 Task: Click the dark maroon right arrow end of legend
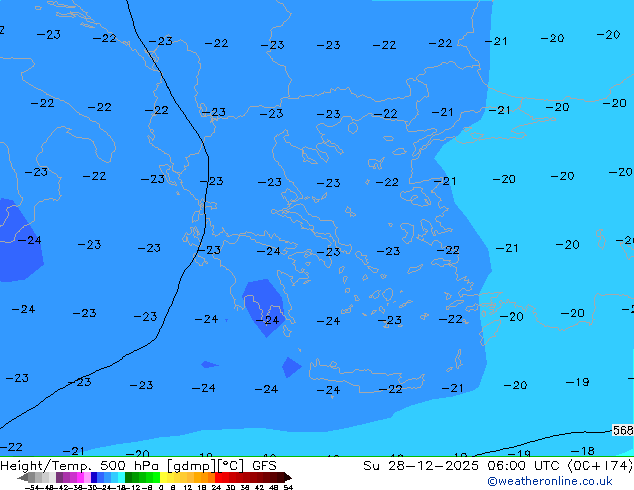(288, 477)
